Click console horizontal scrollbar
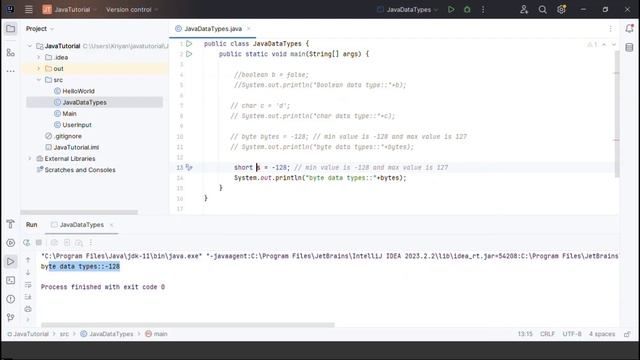 (188, 325)
